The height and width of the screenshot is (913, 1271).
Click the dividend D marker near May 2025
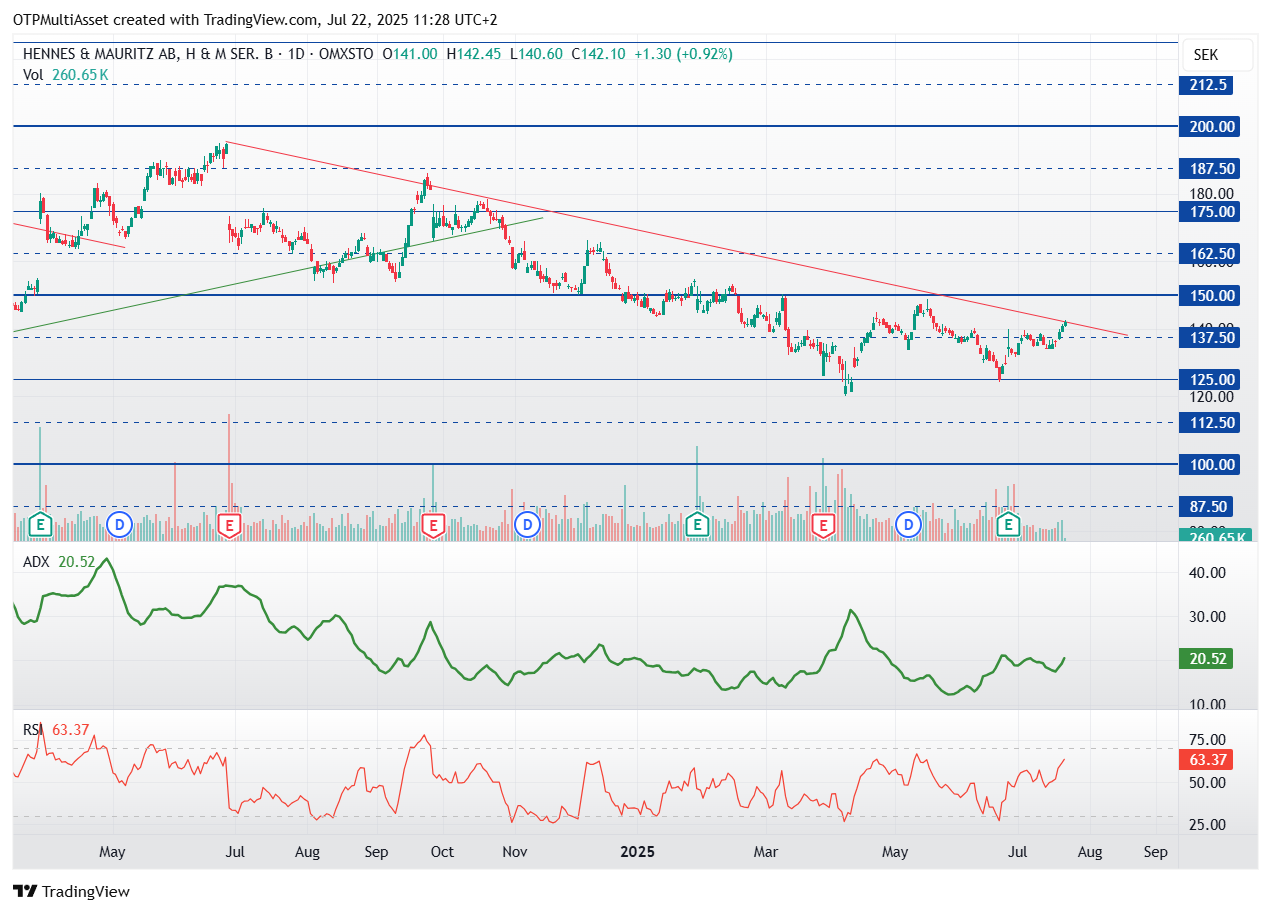[908, 524]
